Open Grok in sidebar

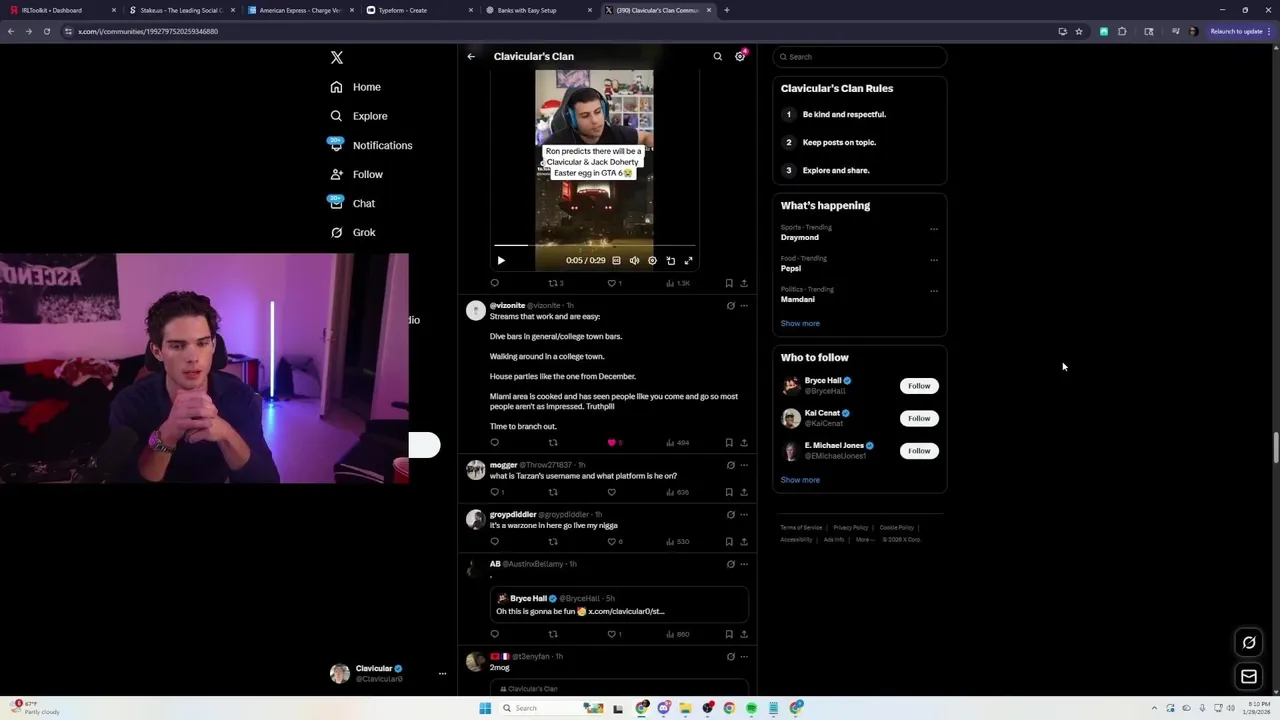pos(352,232)
